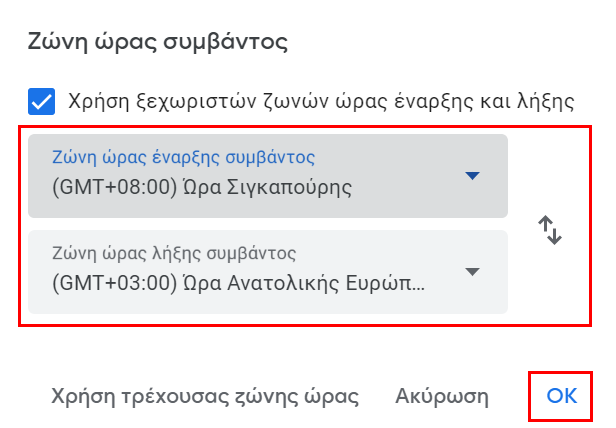Screen dimensions: 616x428
Task: Click the blue 'Ζώνη ώρας έναρξης συμβάντος' field label
Action: [x=183, y=157]
